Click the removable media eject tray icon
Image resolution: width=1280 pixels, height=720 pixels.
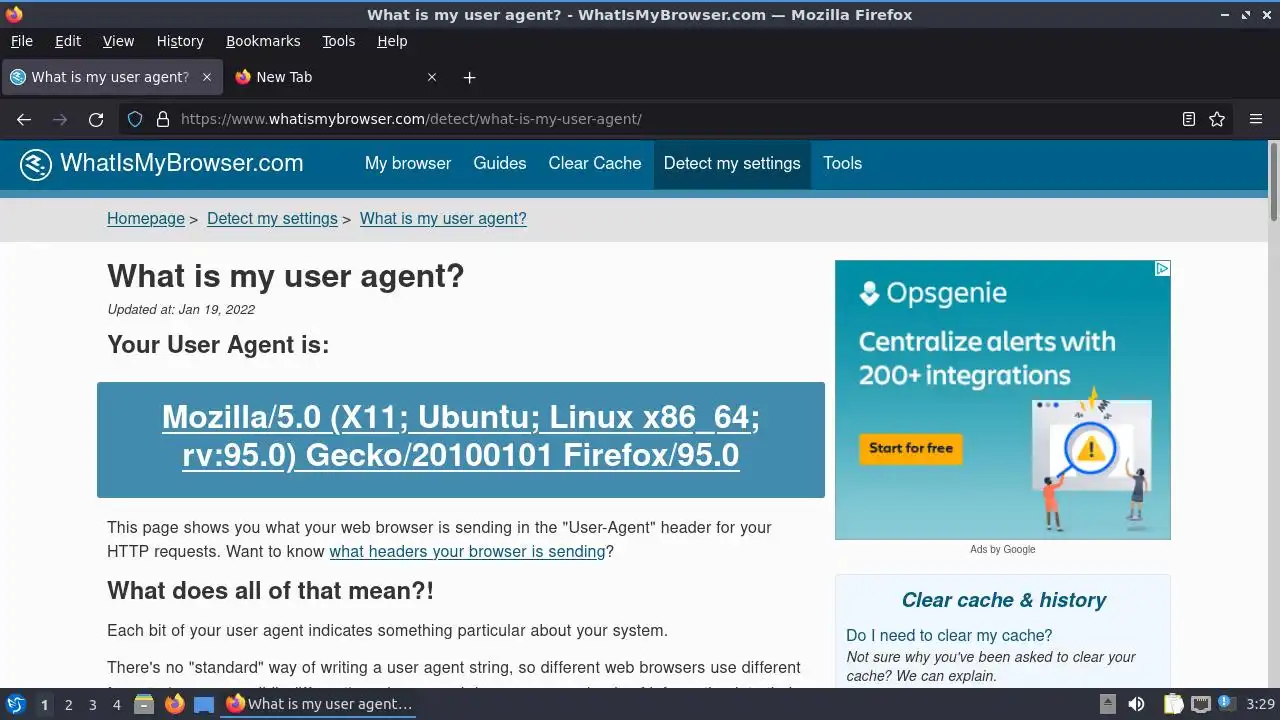[x=1107, y=704]
